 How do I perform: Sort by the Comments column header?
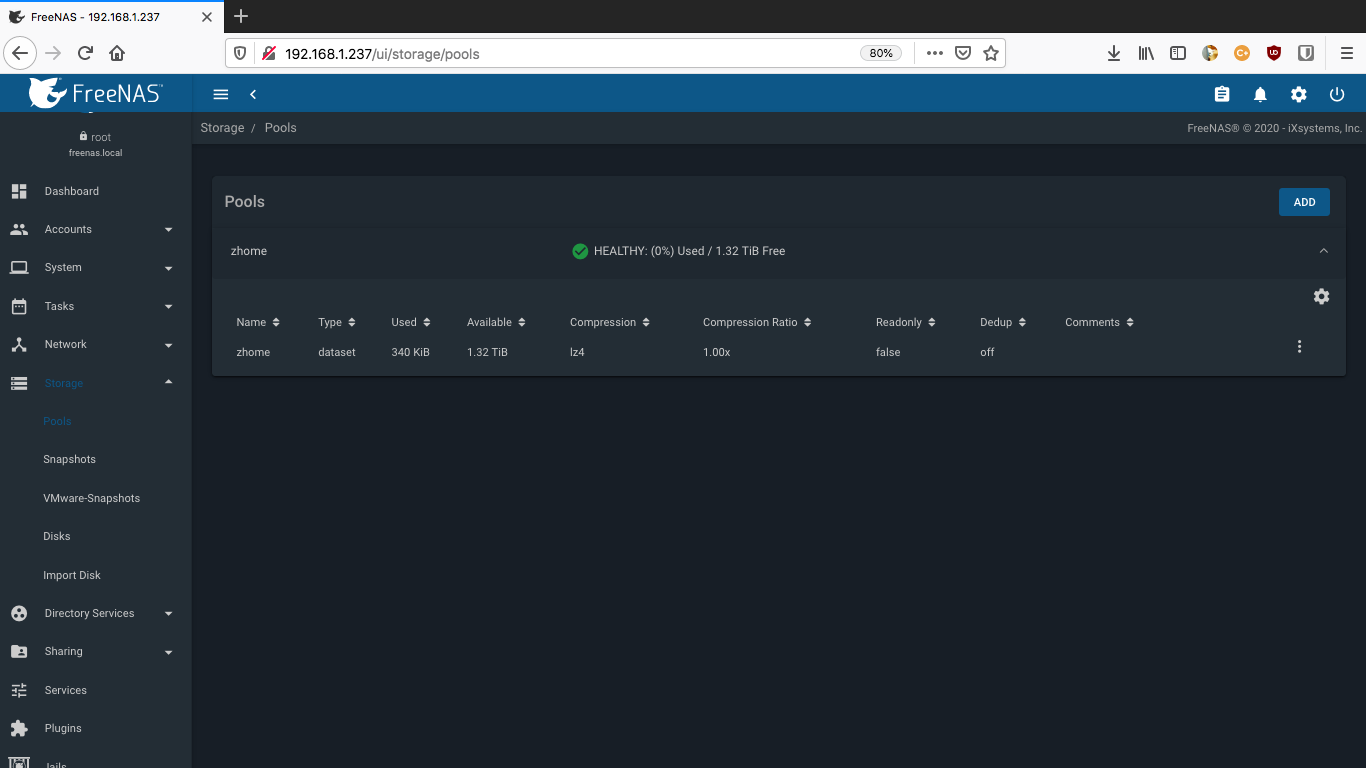(x=1100, y=322)
